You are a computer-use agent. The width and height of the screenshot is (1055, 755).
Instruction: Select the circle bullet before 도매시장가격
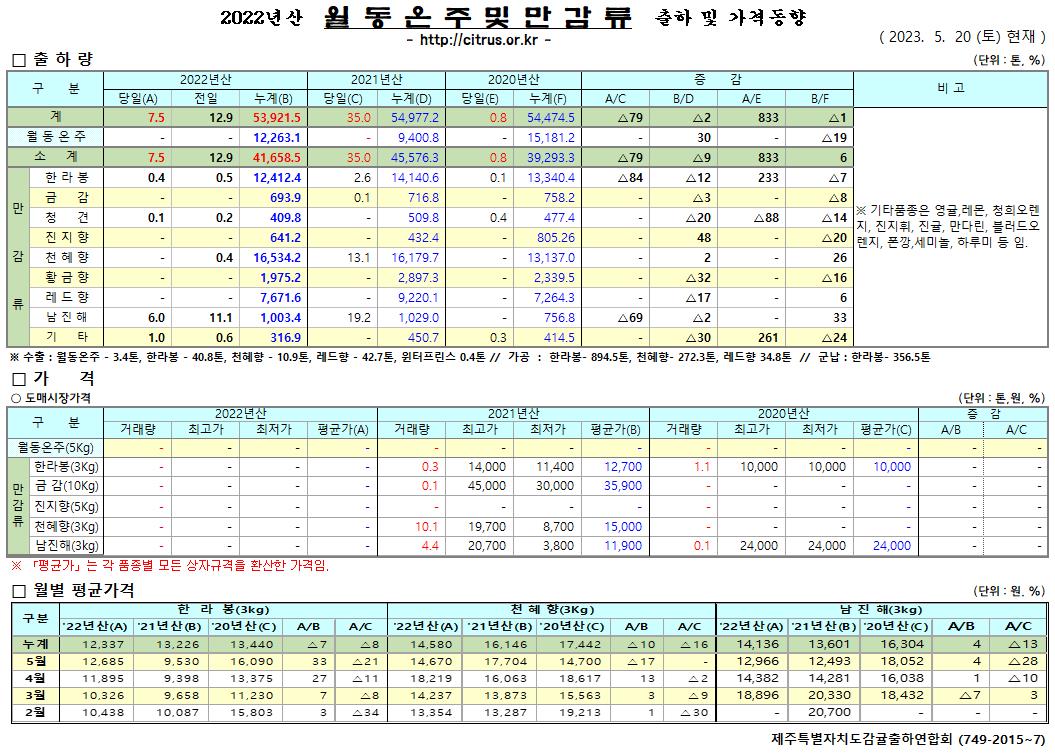click(14, 397)
